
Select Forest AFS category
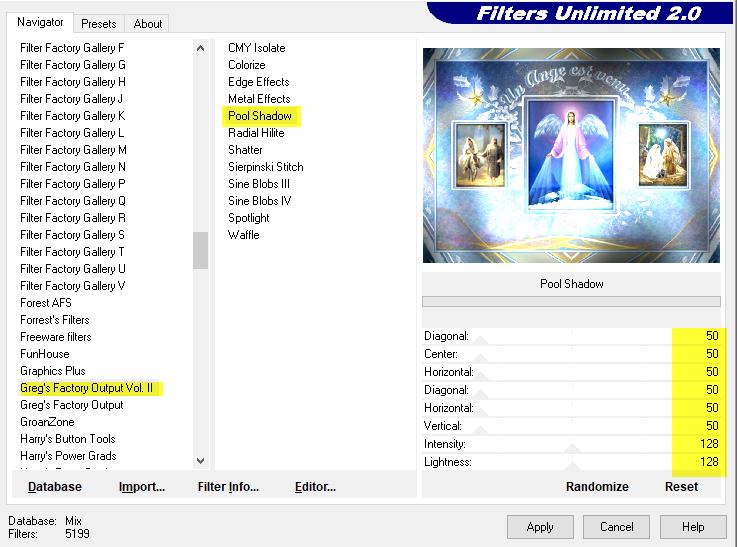click(46, 303)
